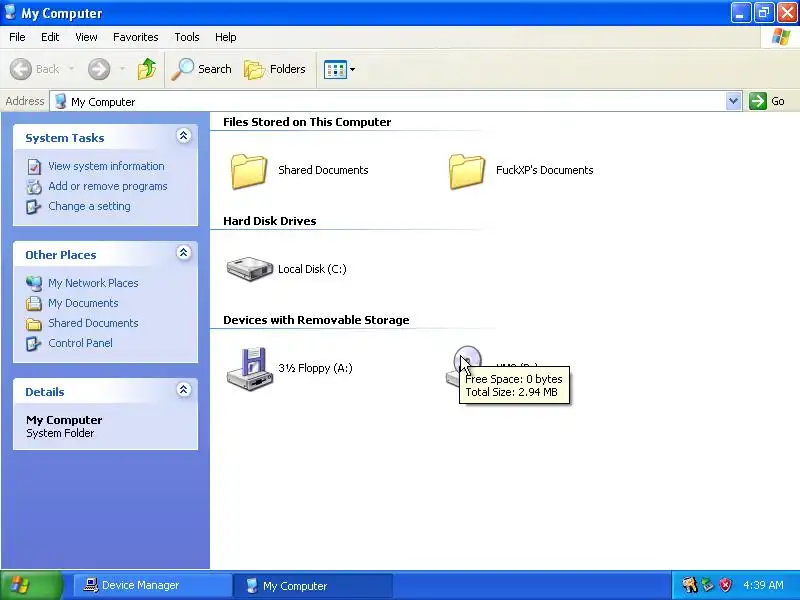800x600 pixels.
Task: Click the My Documents sidebar icon
Action: click(x=34, y=304)
